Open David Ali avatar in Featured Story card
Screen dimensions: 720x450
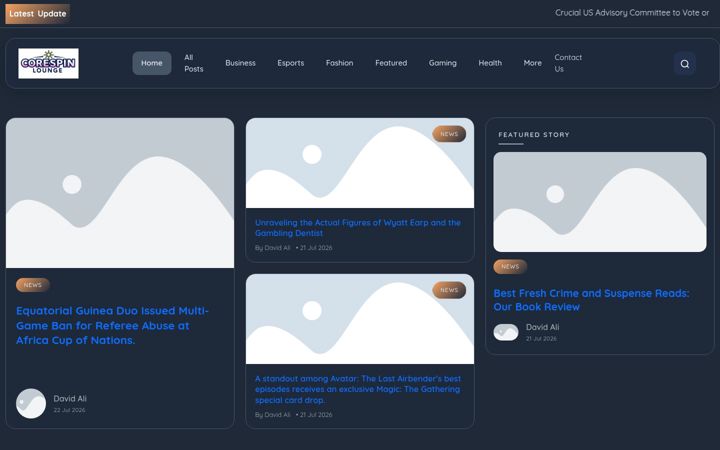[x=506, y=332]
